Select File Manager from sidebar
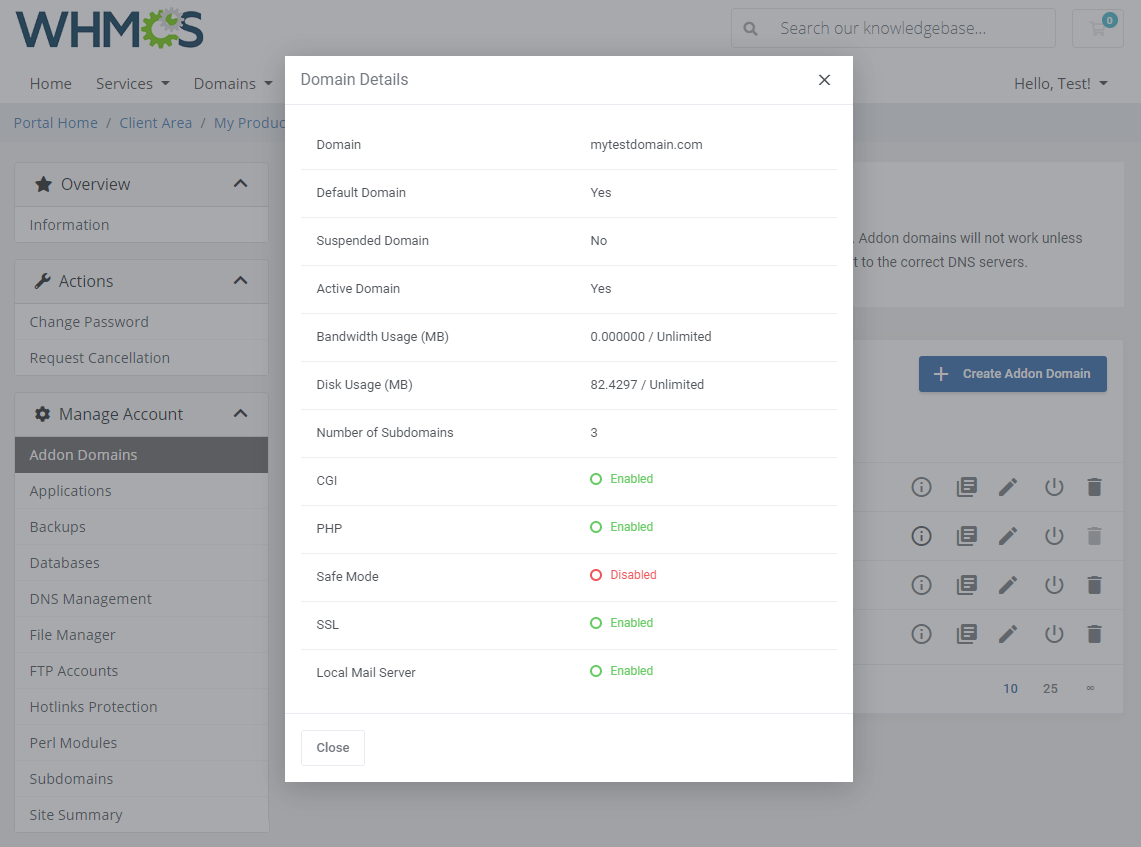The width and height of the screenshot is (1141, 847). tap(73, 635)
